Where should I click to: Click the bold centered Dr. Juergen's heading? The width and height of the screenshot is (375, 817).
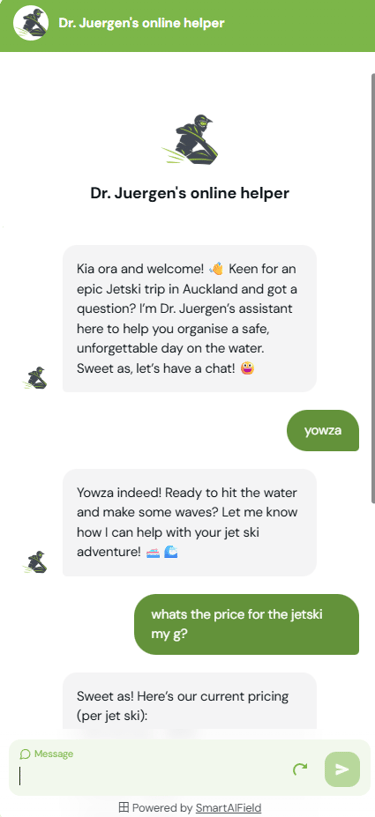[190, 193]
